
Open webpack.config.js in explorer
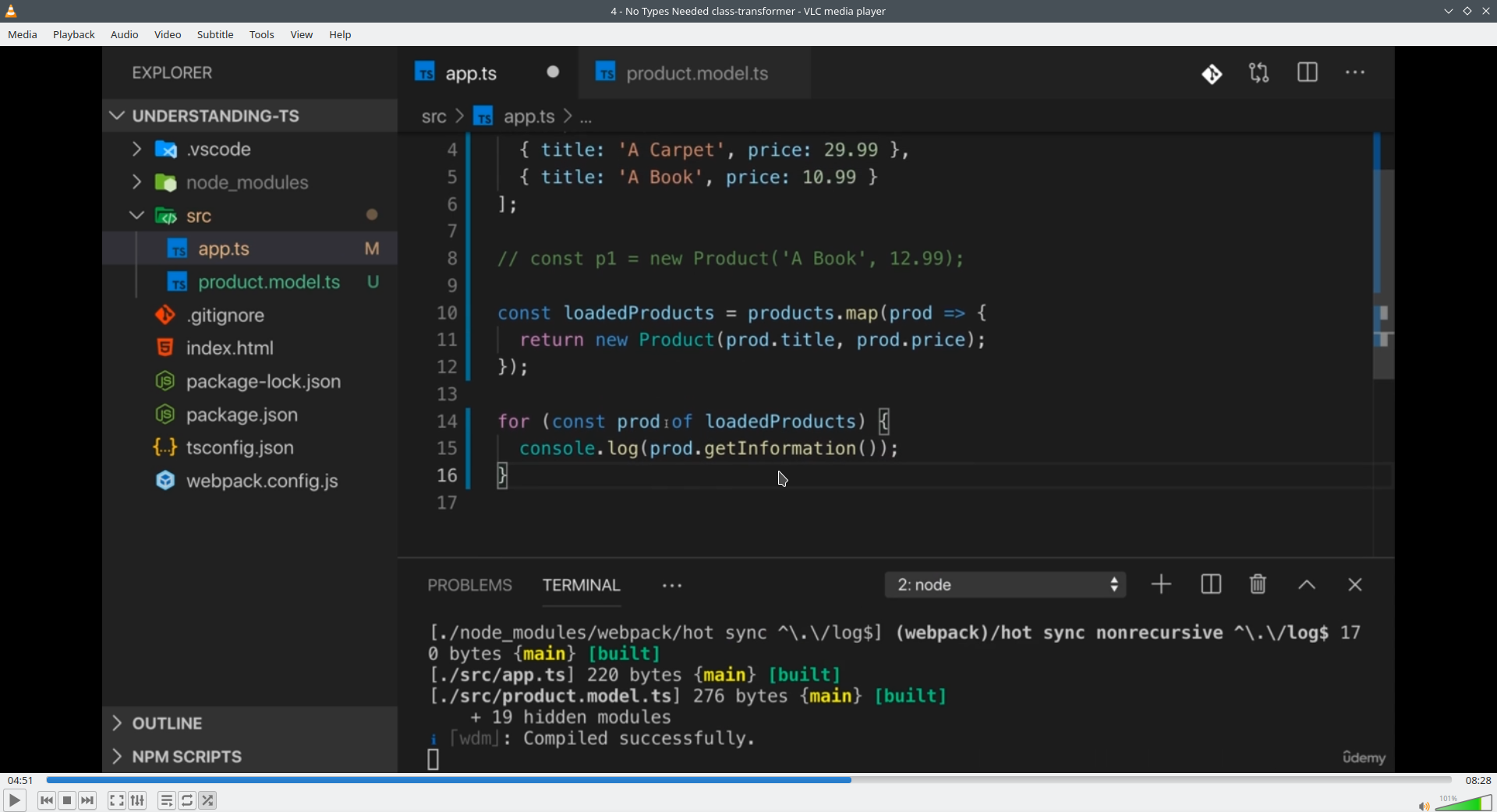tap(249, 481)
